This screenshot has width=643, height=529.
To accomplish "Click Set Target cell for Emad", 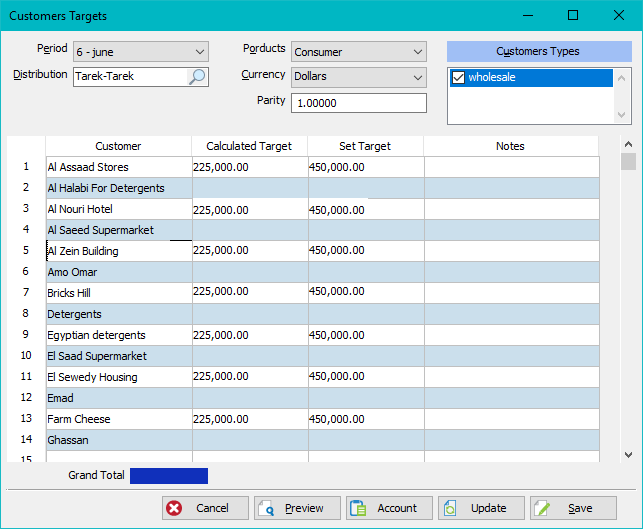I will tap(366, 398).
